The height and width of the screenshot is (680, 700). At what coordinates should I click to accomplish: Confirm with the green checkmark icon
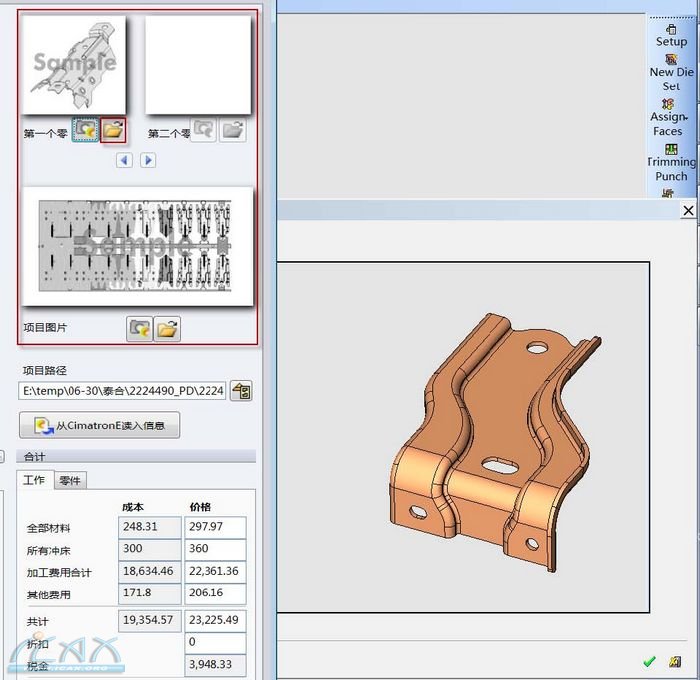point(649,662)
